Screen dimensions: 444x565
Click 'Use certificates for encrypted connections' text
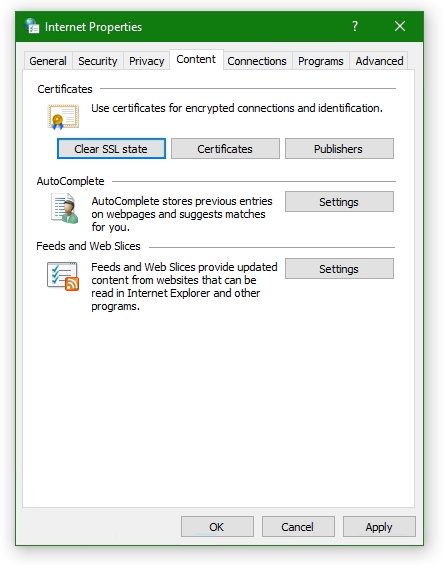(237, 108)
